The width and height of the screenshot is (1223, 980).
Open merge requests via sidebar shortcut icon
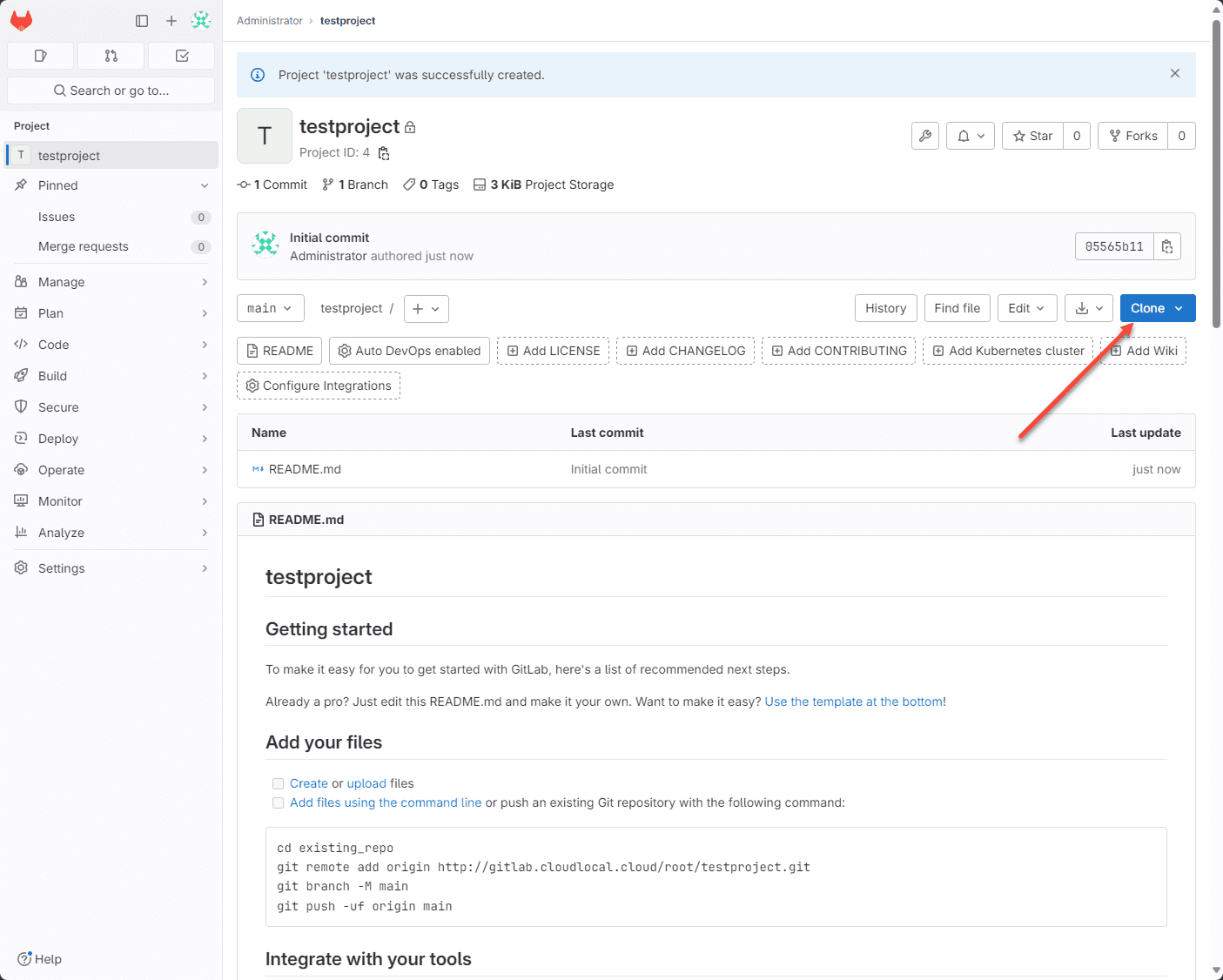[x=111, y=55]
